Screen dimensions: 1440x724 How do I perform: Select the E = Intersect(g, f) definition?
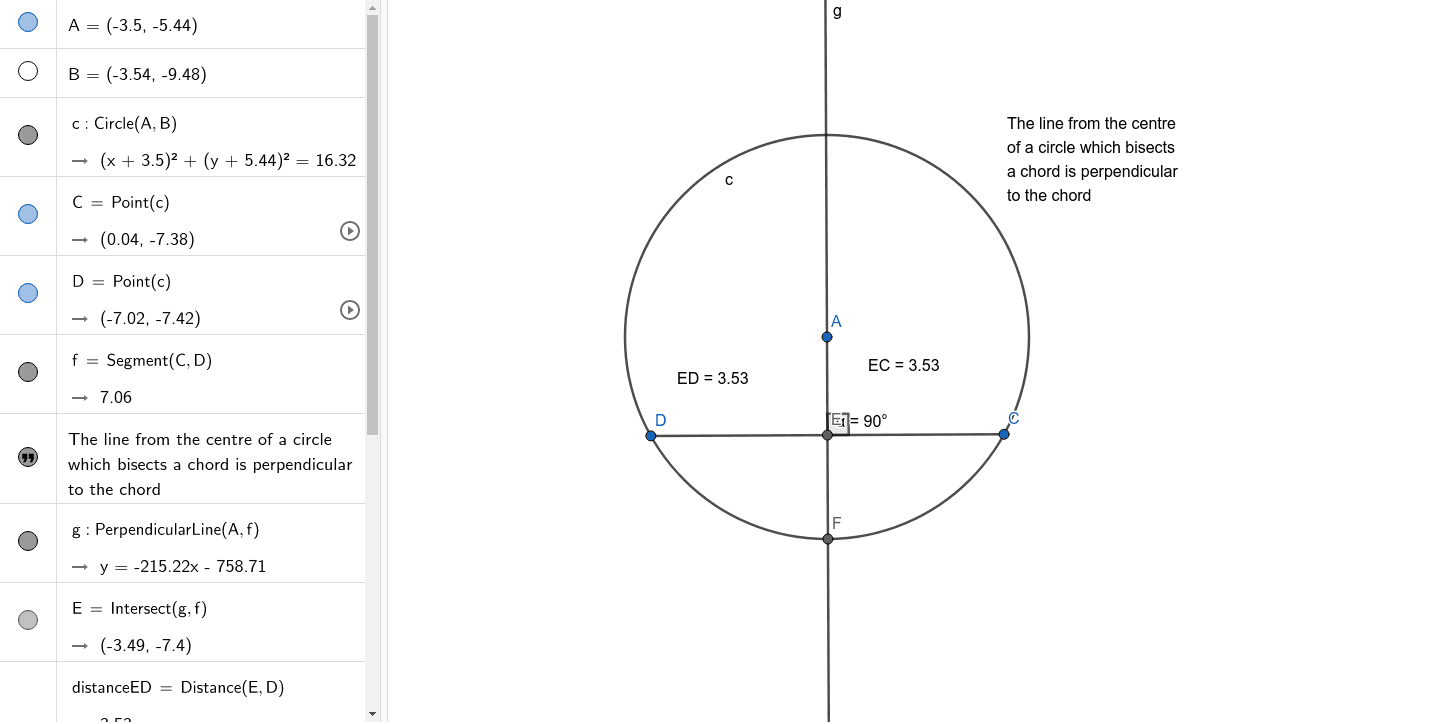pos(140,608)
